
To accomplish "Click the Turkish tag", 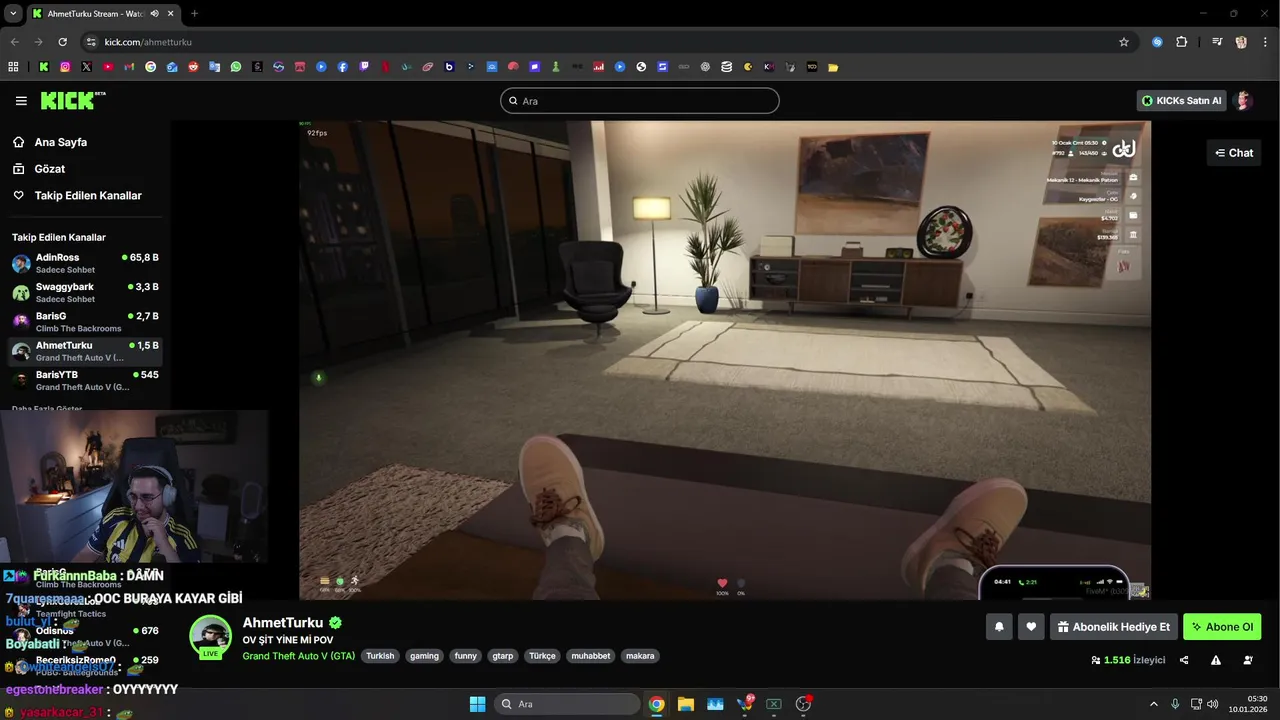I will (380, 656).
